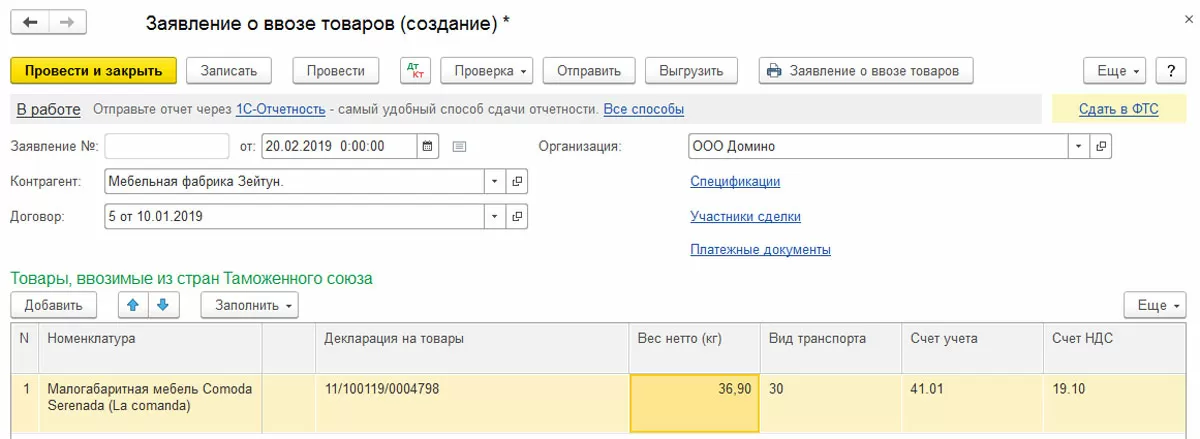
Task: Click the Заявление № input field
Action: 167,146
